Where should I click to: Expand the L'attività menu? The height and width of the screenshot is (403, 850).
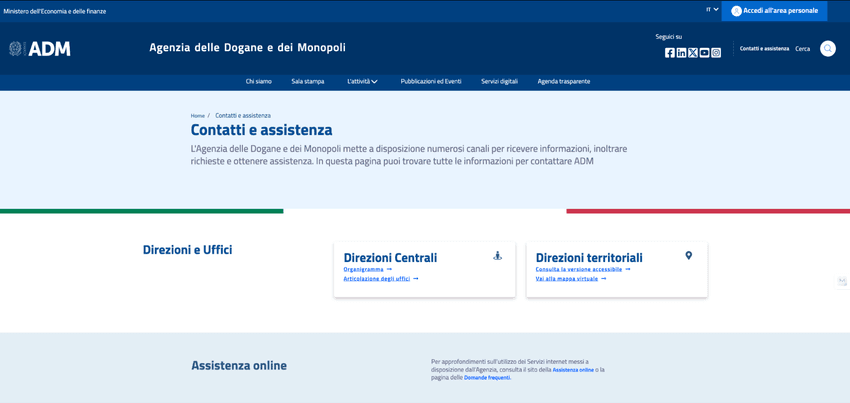[362, 81]
